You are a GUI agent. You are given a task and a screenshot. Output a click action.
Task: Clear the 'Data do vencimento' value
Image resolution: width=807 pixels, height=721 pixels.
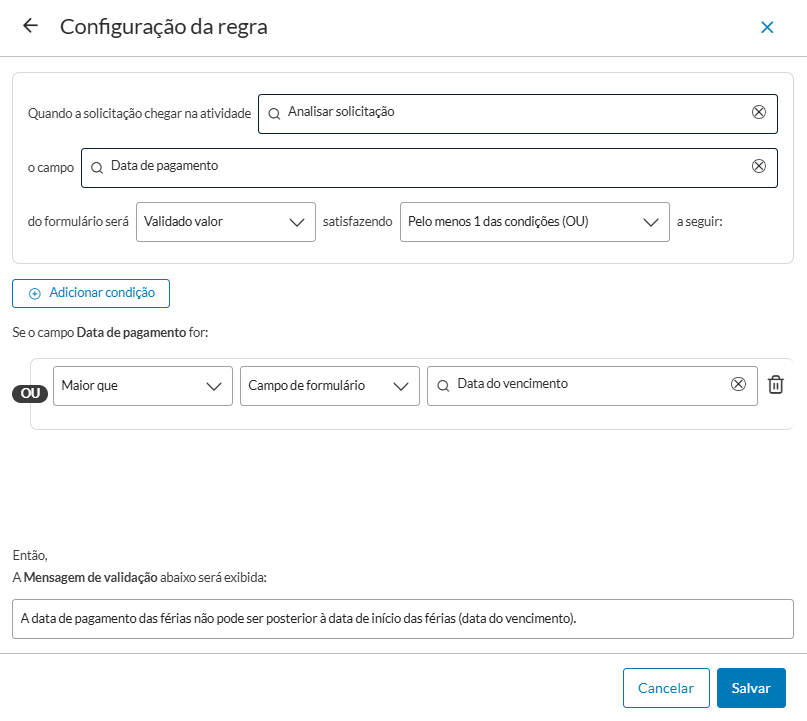[738, 384]
